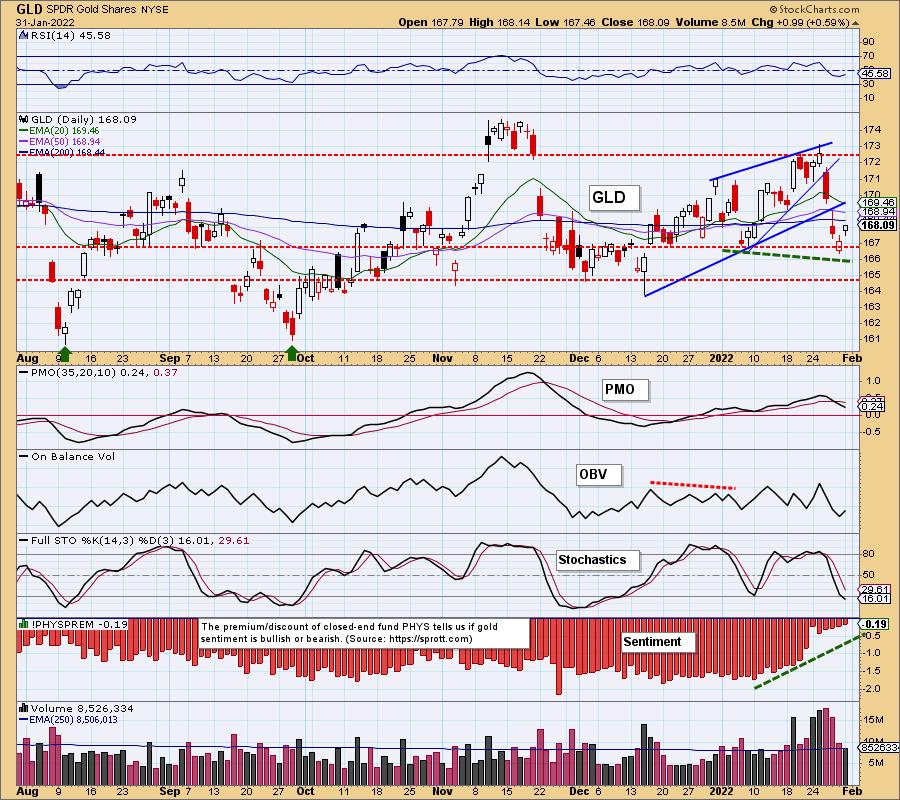Click the RSI(14) indicator icon

pos(23,36)
